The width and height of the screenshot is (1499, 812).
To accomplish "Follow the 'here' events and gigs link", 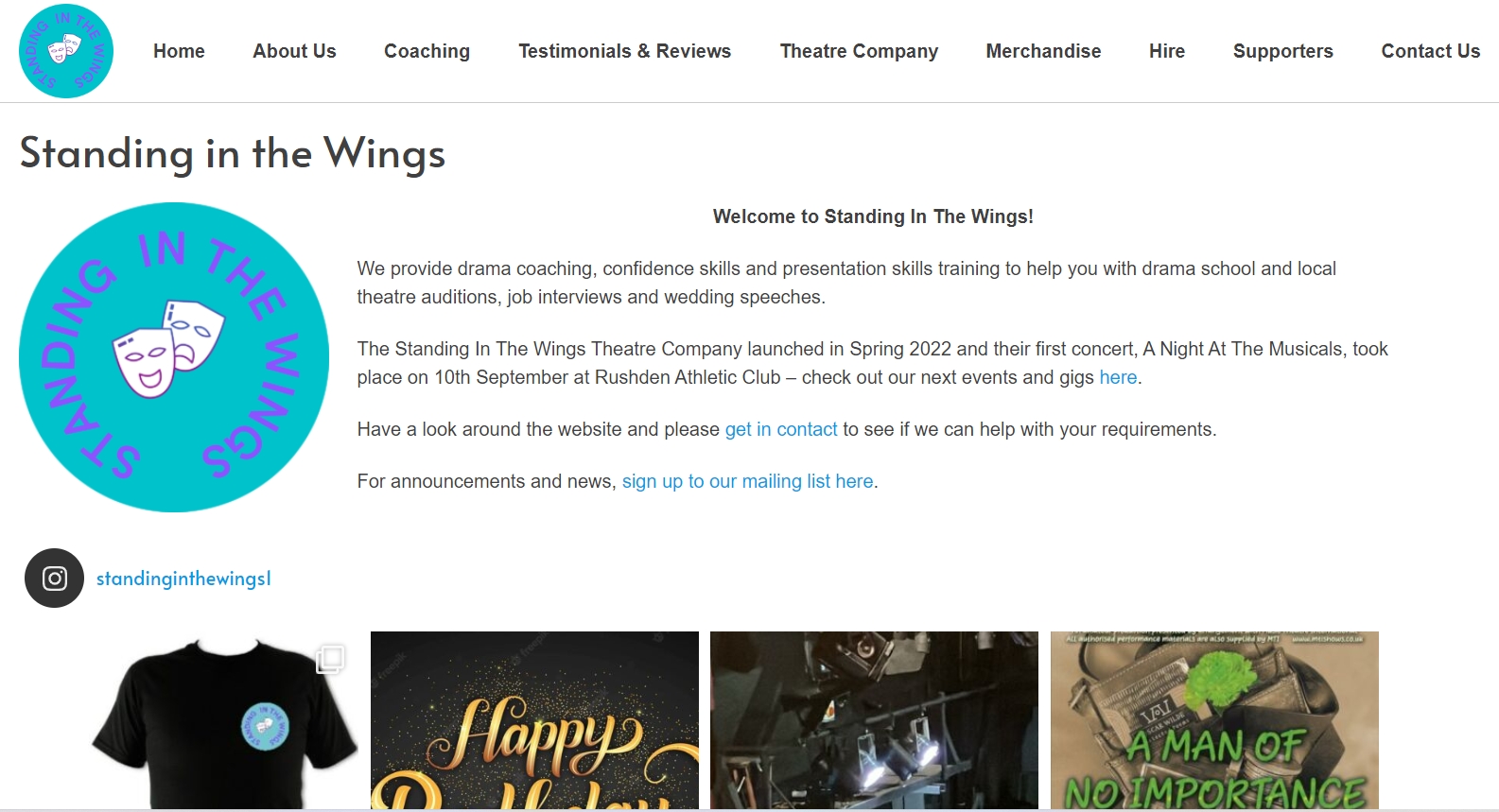I will pyautogui.click(x=1118, y=377).
